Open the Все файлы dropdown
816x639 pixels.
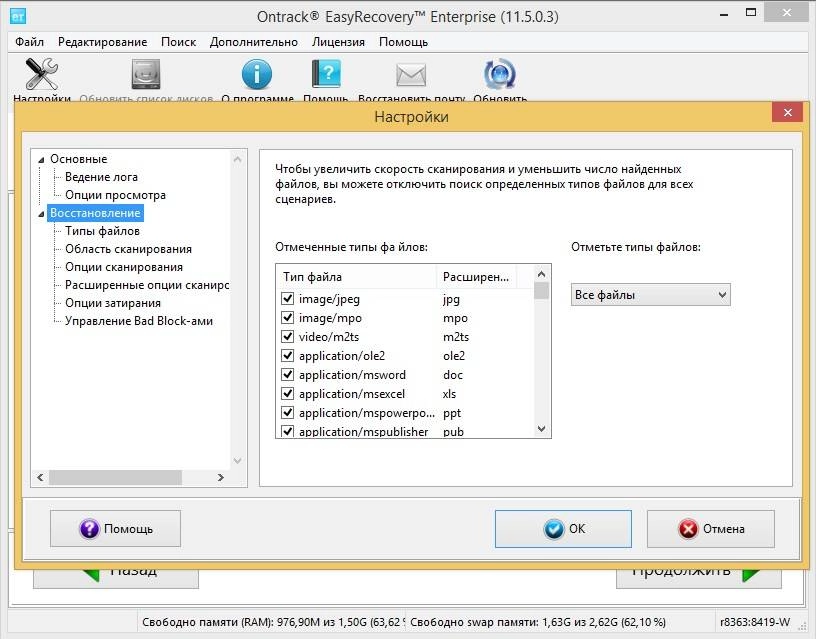pyautogui.click(x=651, y=295)
